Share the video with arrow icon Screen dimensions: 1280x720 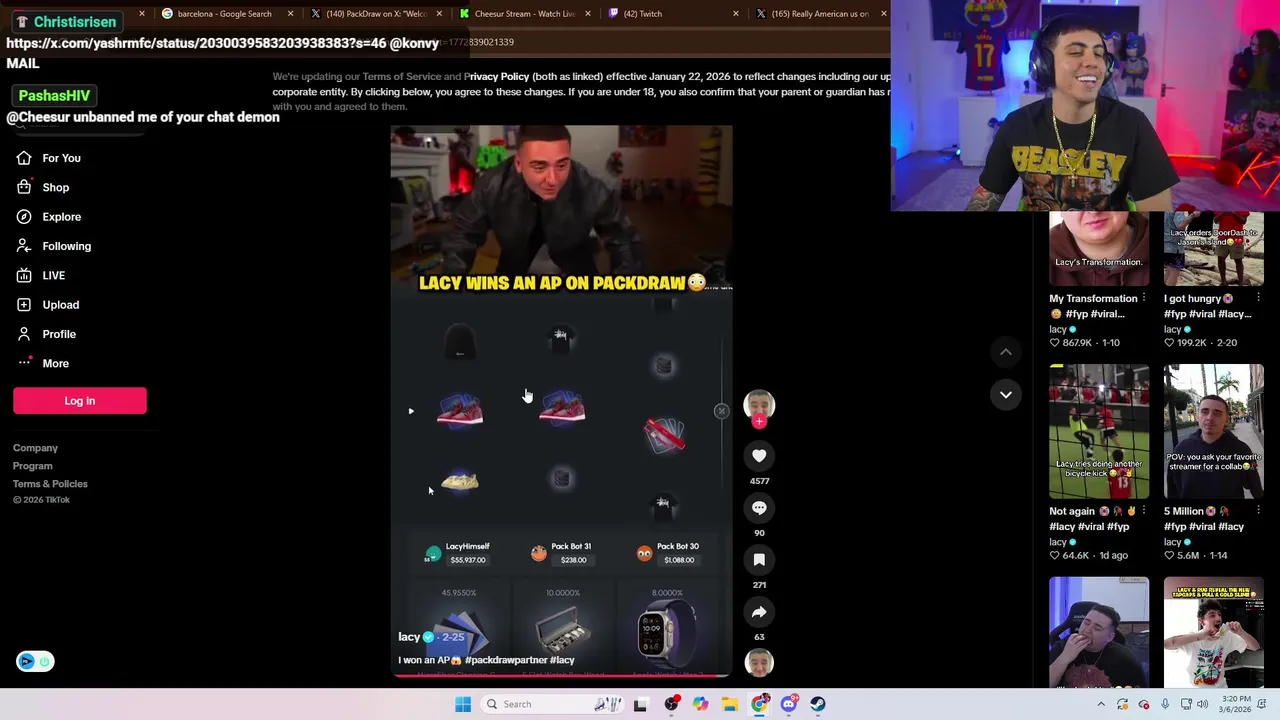(759, 612)
